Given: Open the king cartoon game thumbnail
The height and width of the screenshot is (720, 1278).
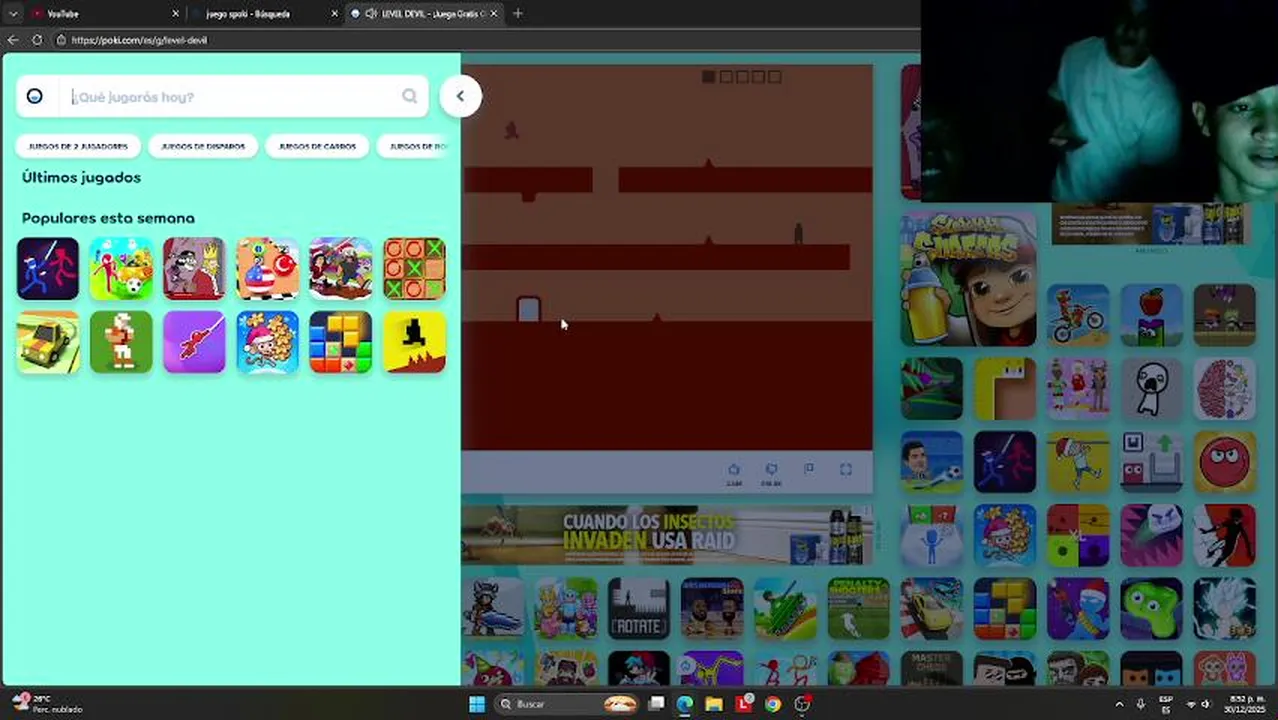Looking at the screenshot, I should pos(194,269).
